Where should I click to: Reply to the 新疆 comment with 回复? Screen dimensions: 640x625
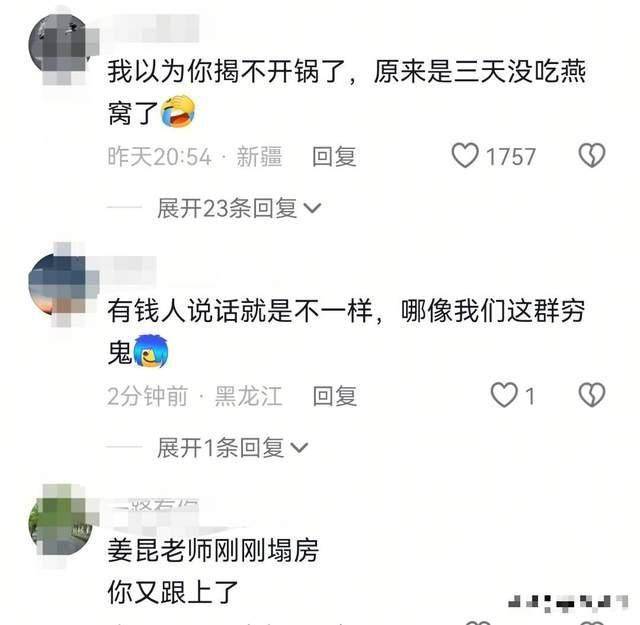coord(334,156)
